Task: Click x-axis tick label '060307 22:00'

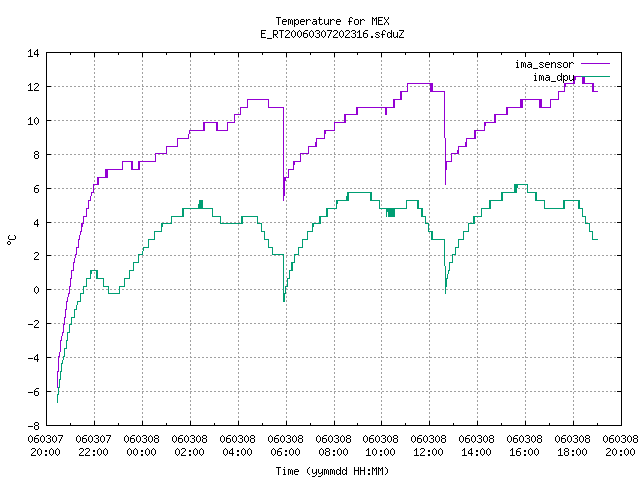Action: pos(93,446)
